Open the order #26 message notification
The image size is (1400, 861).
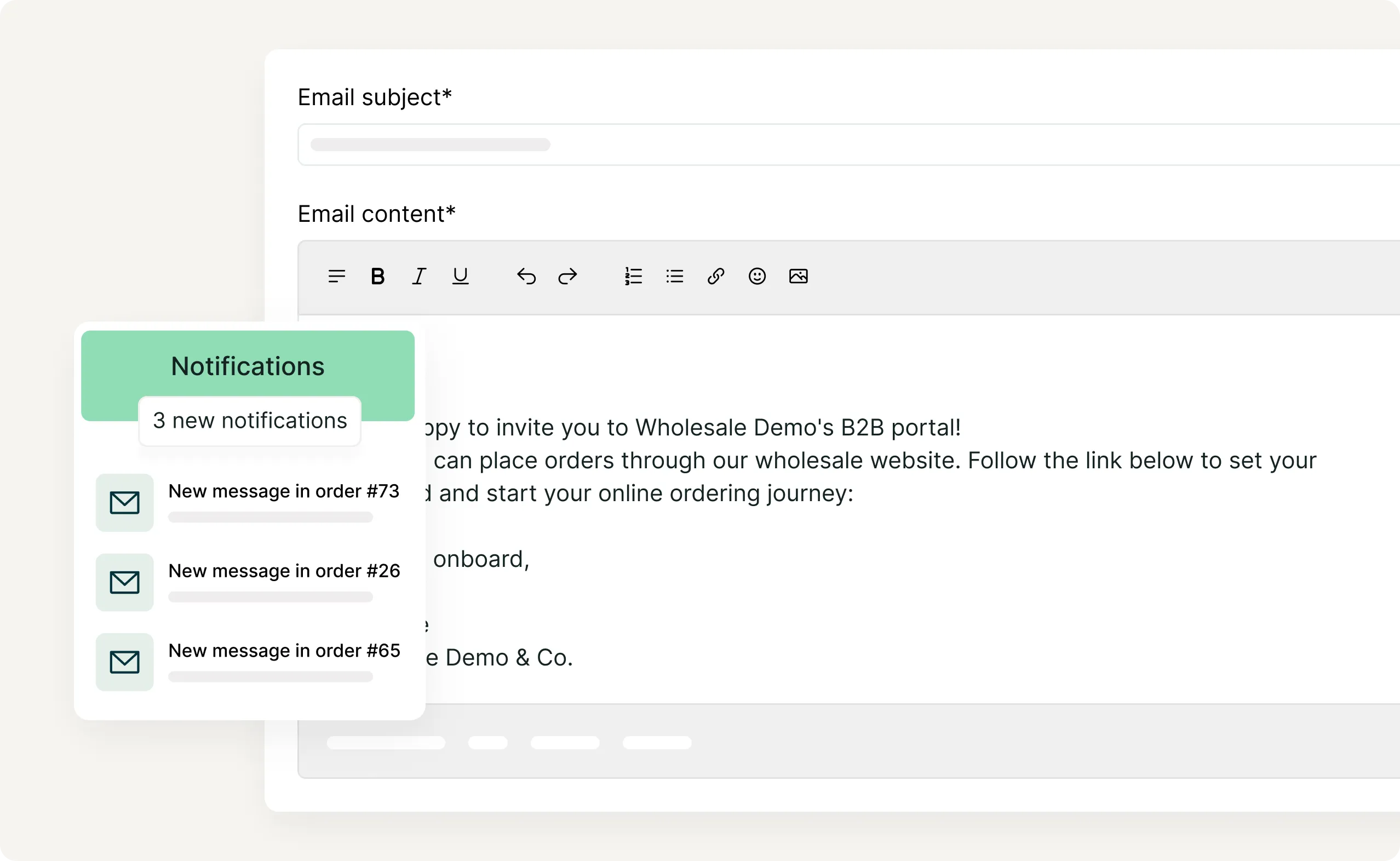284,571
